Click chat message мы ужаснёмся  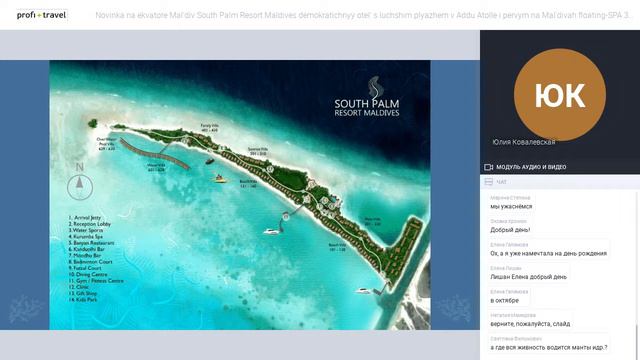click(x=511, y=207)
